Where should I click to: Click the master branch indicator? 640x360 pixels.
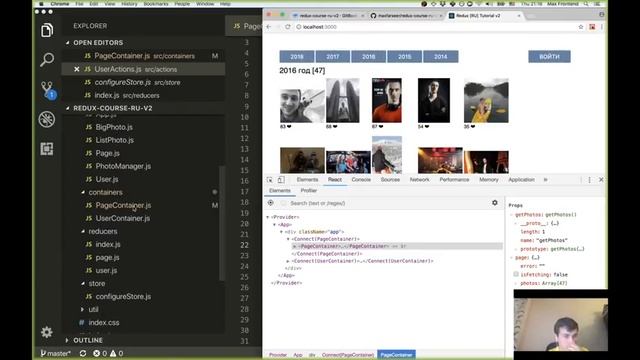point(56,353)
